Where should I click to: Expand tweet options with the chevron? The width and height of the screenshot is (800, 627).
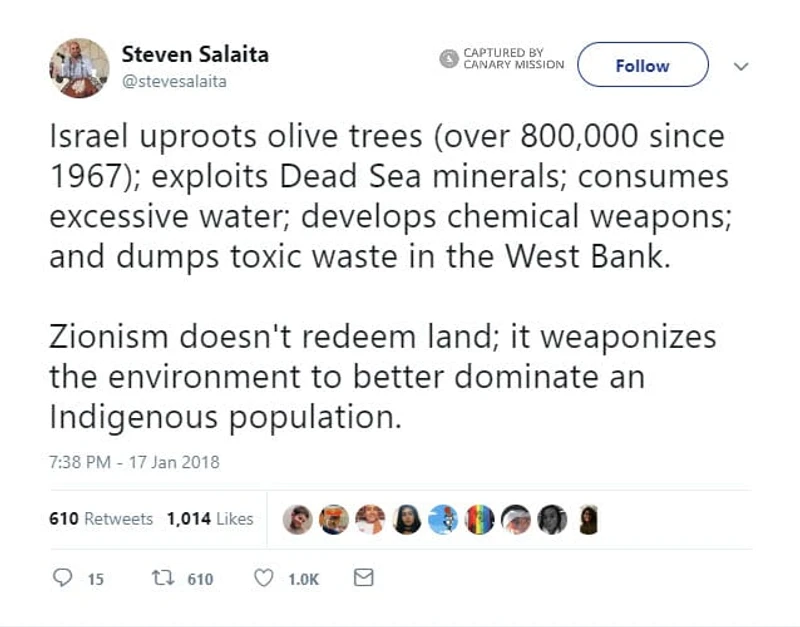[x=741, y=65]
